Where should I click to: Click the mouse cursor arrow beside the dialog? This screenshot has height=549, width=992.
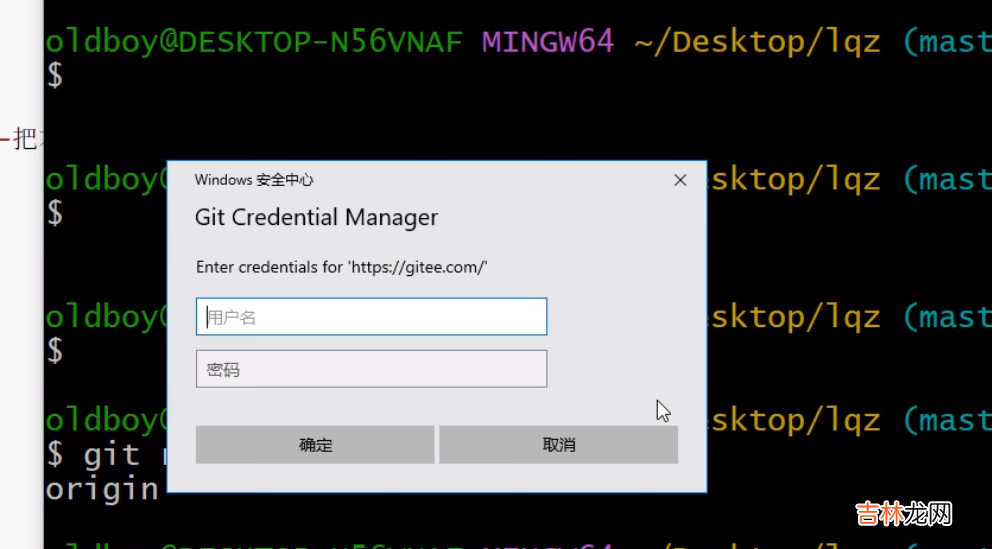[x=663, y=410]
